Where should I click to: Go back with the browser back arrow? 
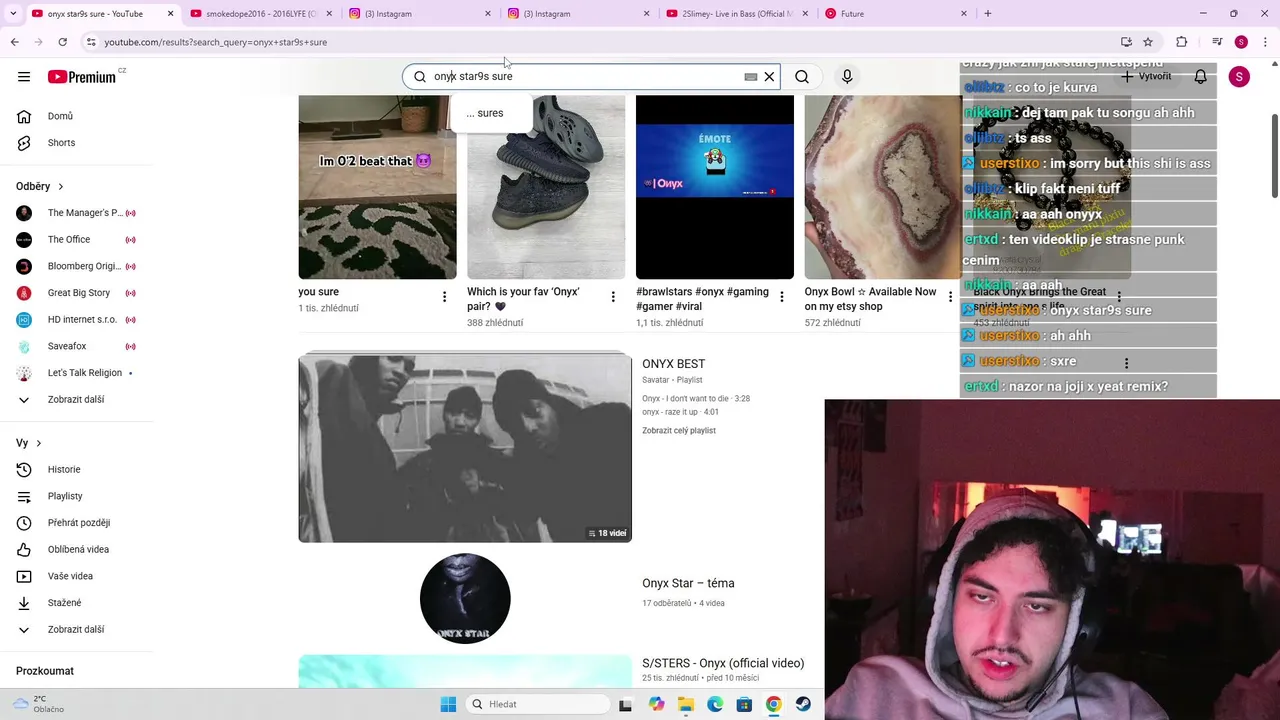[15, 42]
